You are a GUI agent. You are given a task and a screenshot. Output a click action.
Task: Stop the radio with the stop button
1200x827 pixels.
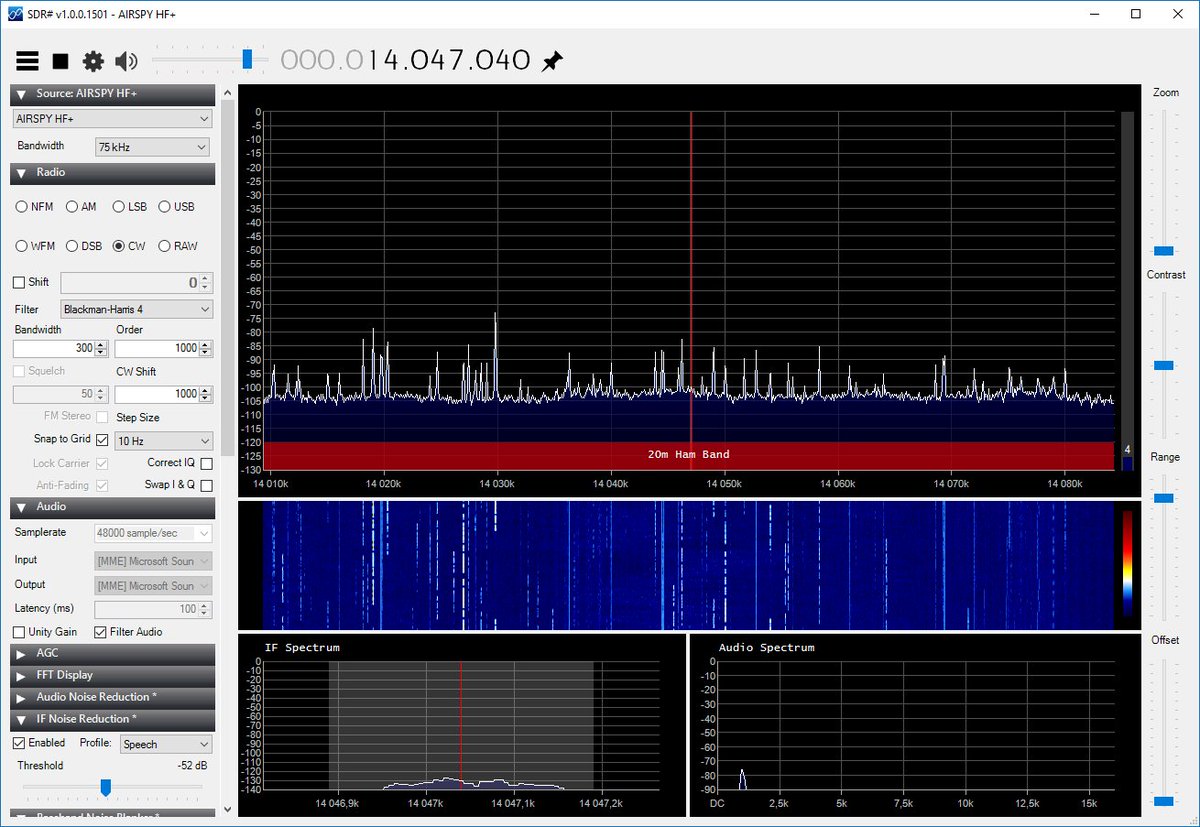click(x=60, y=61)
